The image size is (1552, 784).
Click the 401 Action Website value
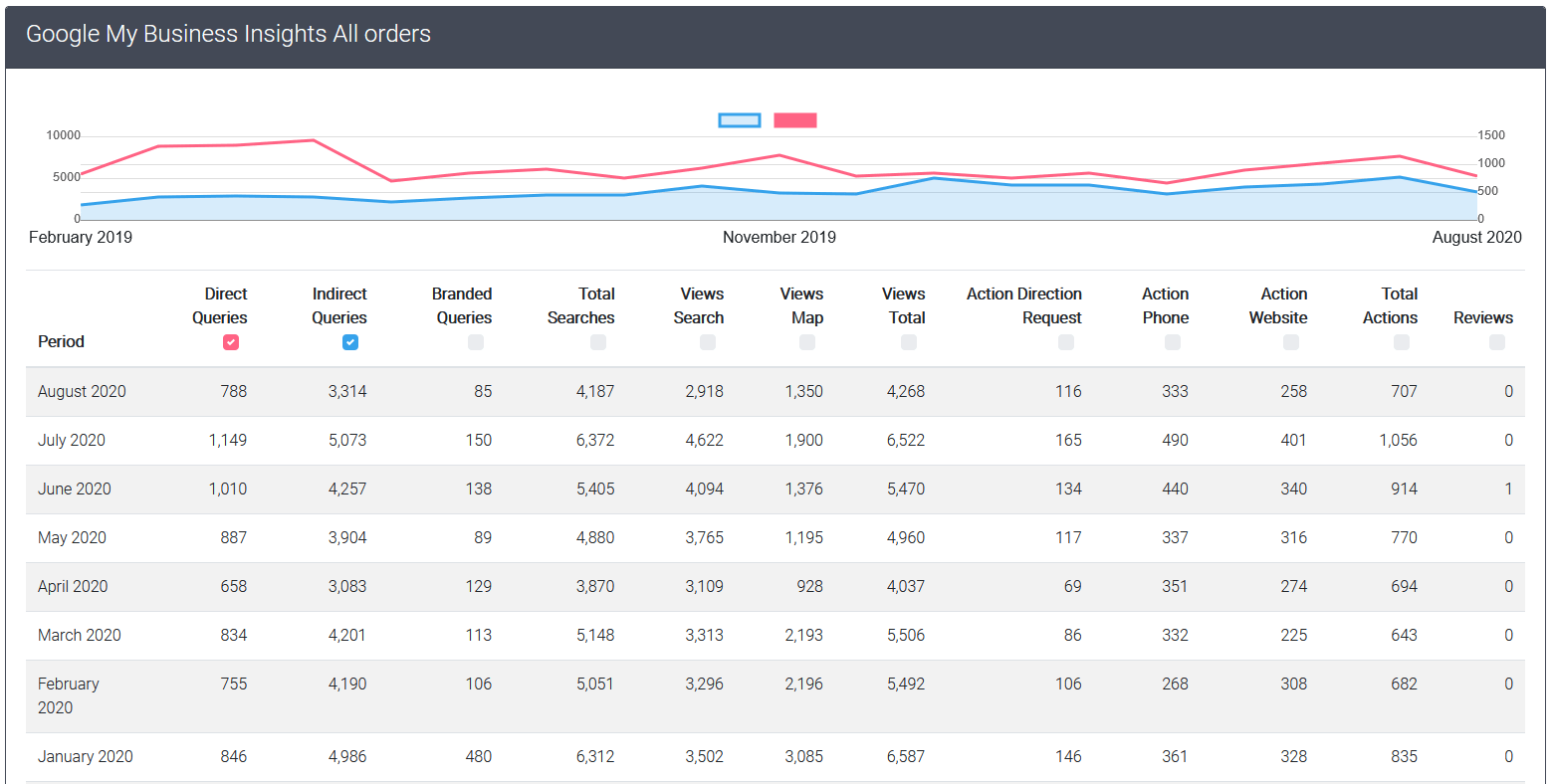[x=1294, y=440]
